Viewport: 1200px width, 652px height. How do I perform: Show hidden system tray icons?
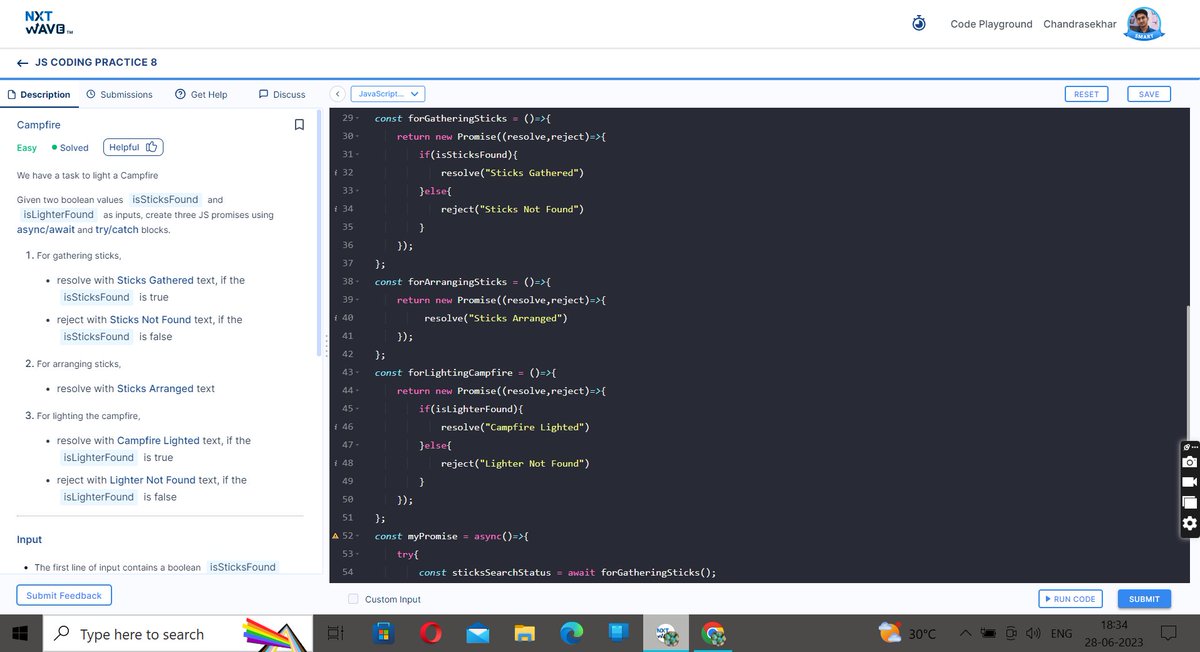965,633
